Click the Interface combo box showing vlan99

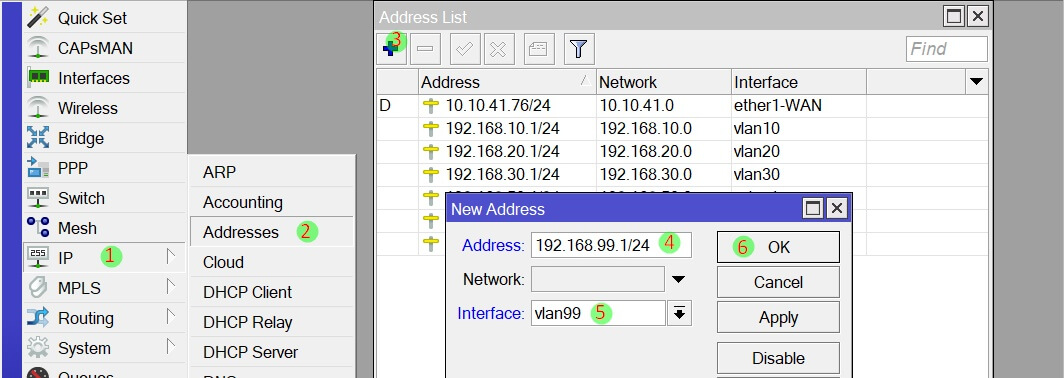pyautogui.click(x=598, y=313)
